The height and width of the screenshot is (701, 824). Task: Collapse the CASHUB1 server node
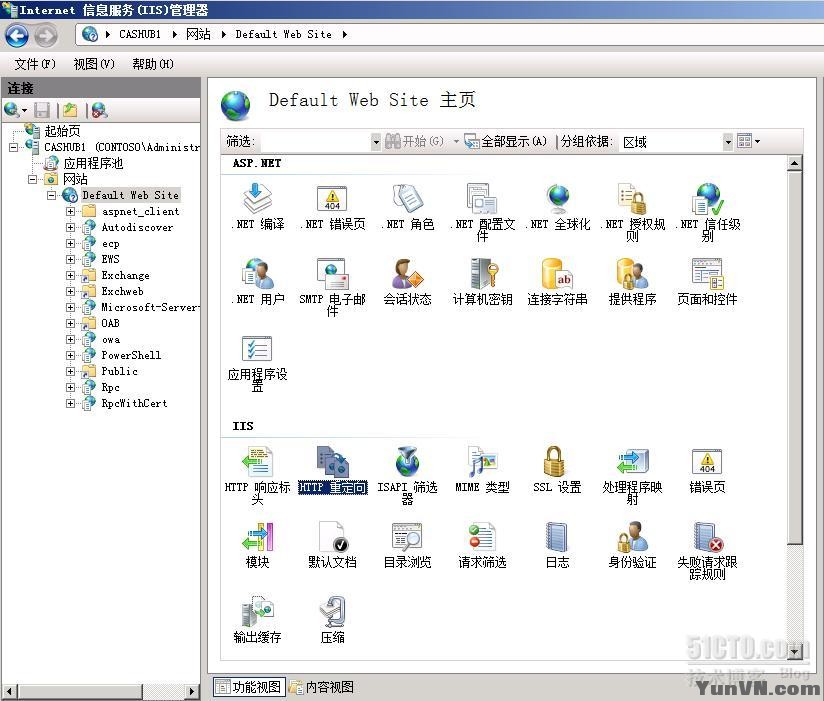point(14,147)
